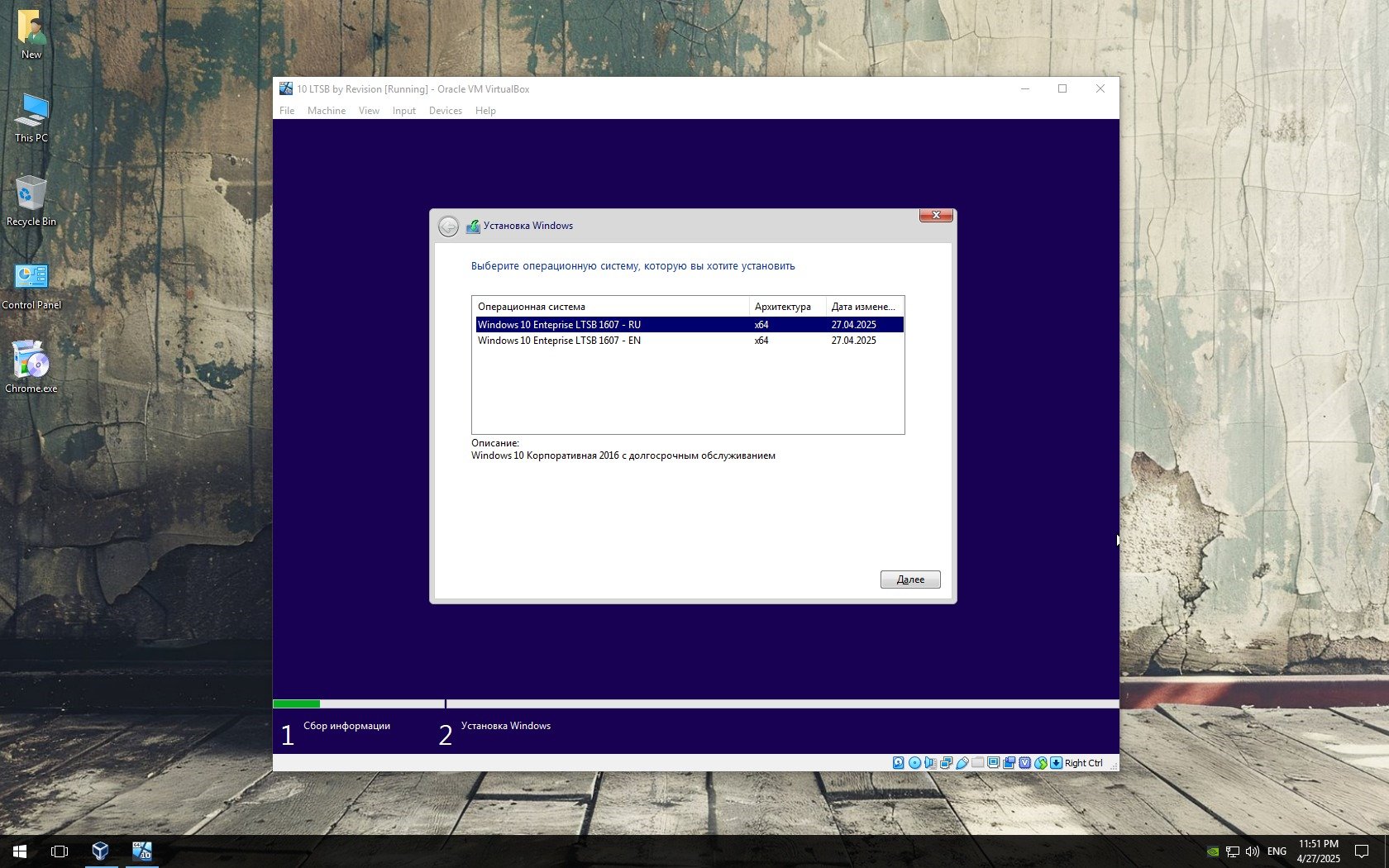The width and height of the screenshot is (1389, 868).
Task: Click the optical disc status icon
Action: pos(914,763)
